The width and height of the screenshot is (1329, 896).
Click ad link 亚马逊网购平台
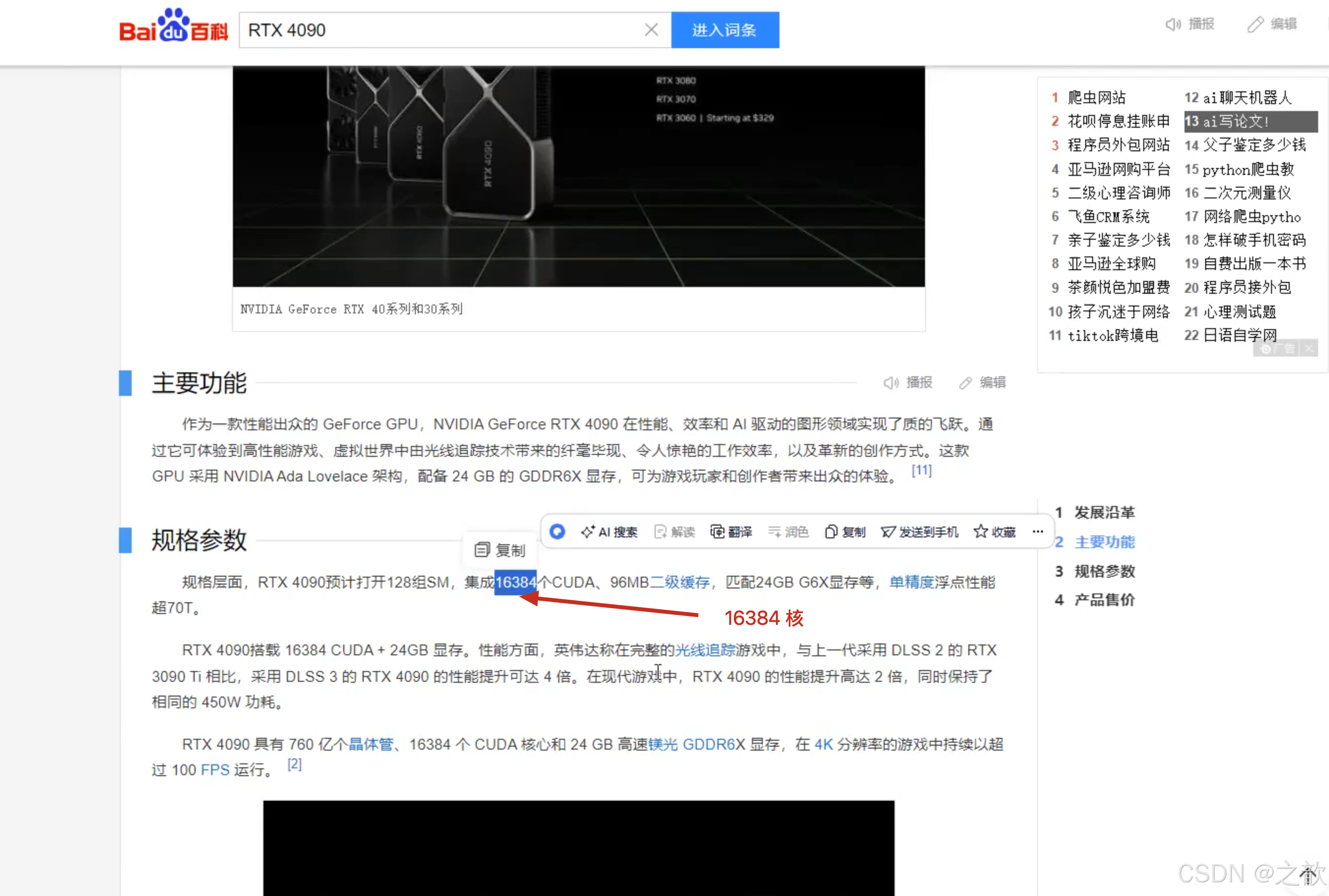click(1119, 169)
